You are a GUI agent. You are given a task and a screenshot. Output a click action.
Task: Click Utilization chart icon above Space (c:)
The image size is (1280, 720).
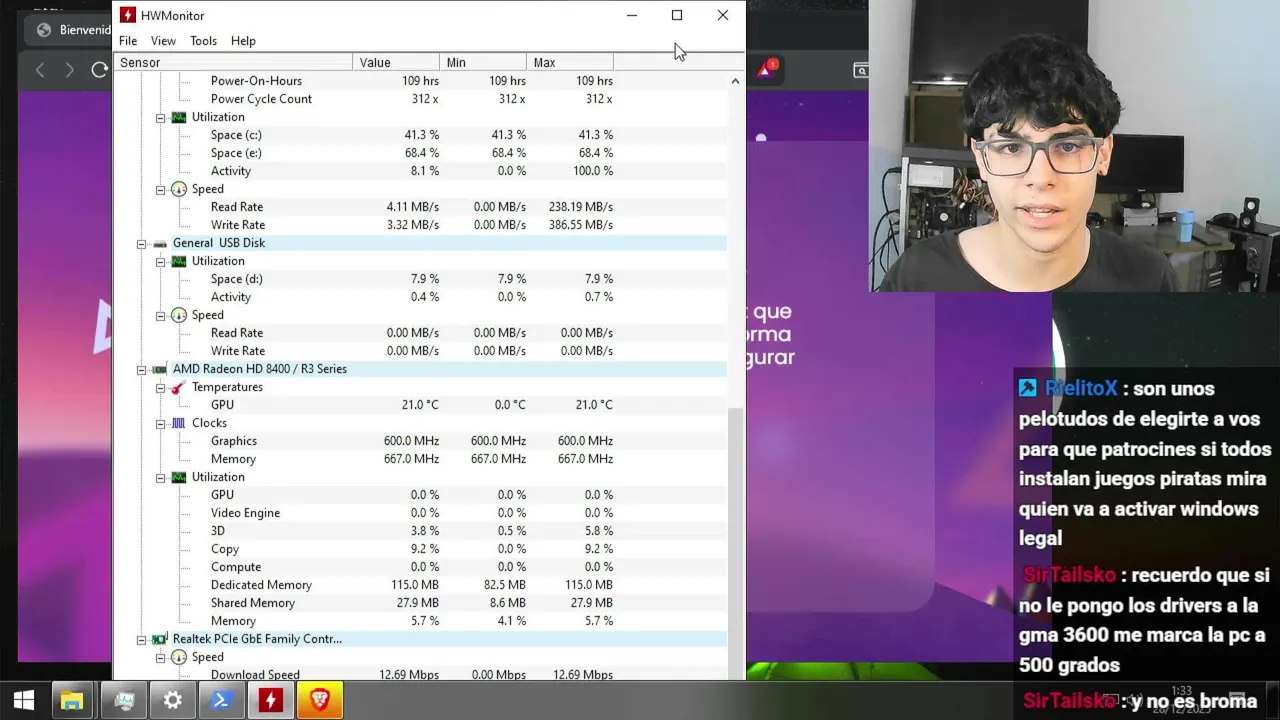(179, 117)
